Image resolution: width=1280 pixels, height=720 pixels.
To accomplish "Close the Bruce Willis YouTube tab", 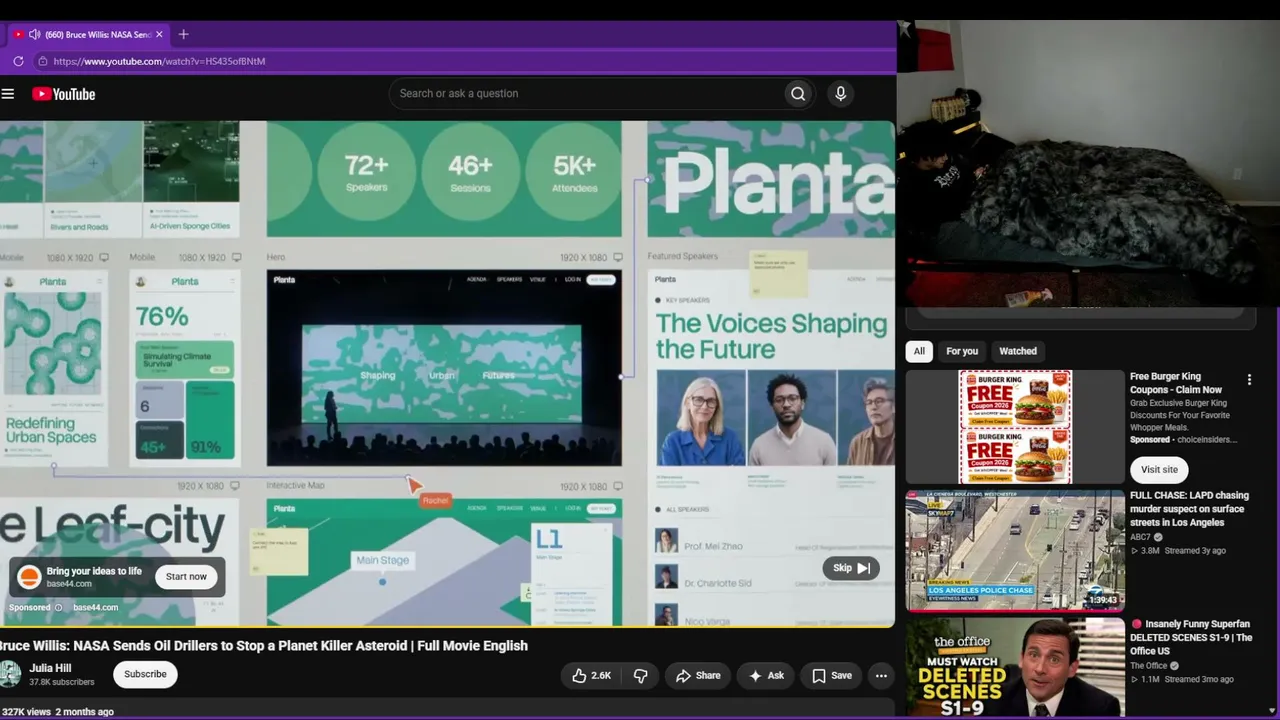I will coord(159,34).
